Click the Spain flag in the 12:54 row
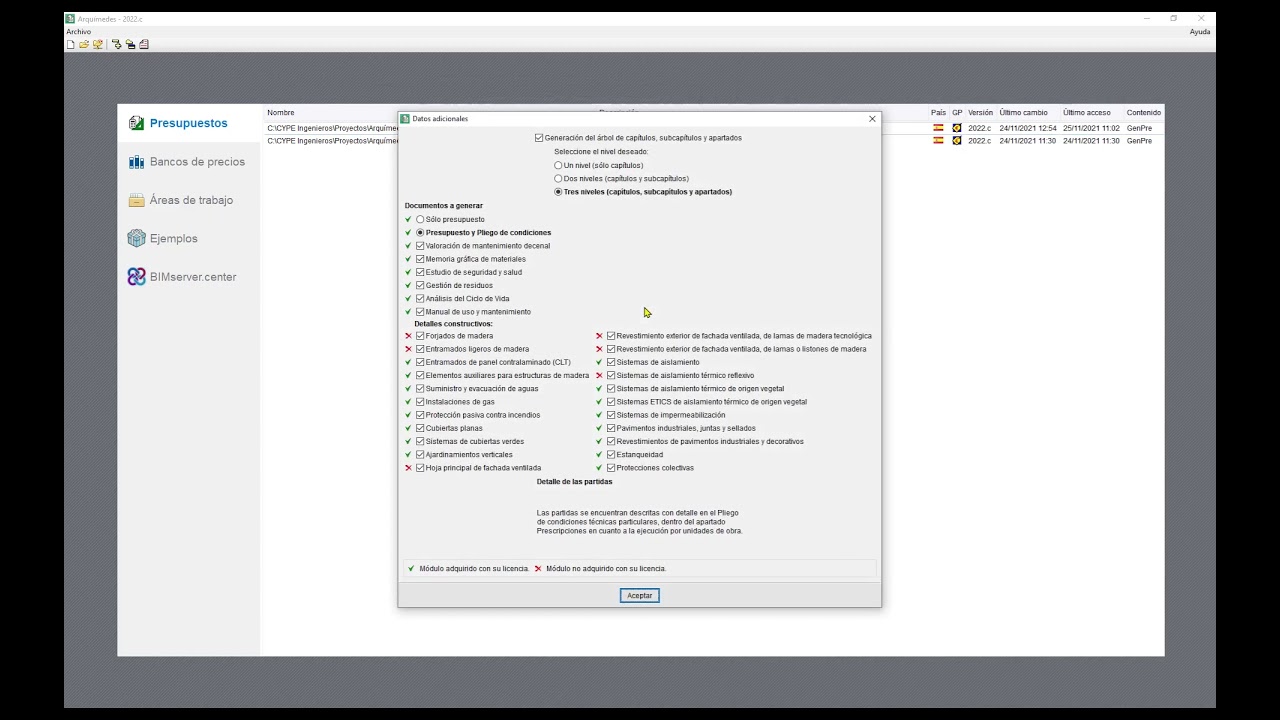This screenshot has width=1280, height=720. click(x=938, y=128)
